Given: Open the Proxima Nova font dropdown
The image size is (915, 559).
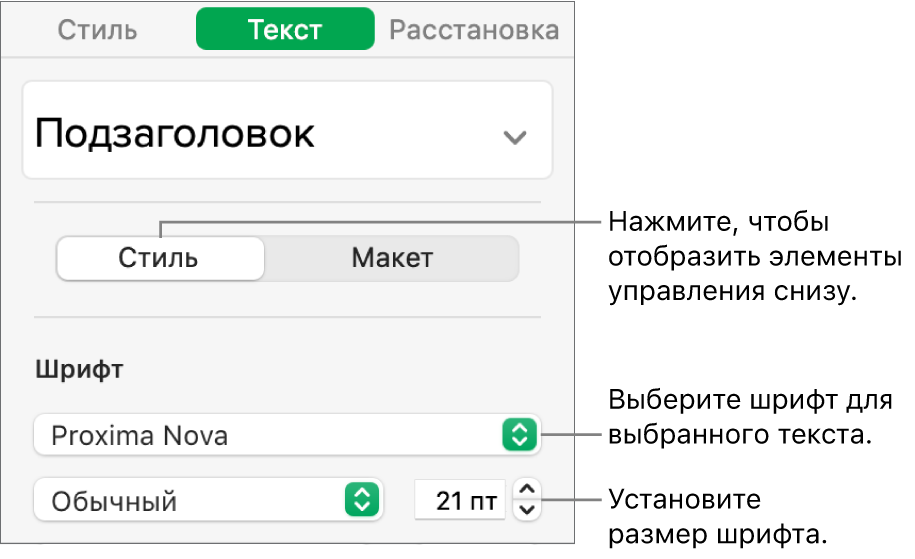Looking at the screenshot, I should point(287,435).
